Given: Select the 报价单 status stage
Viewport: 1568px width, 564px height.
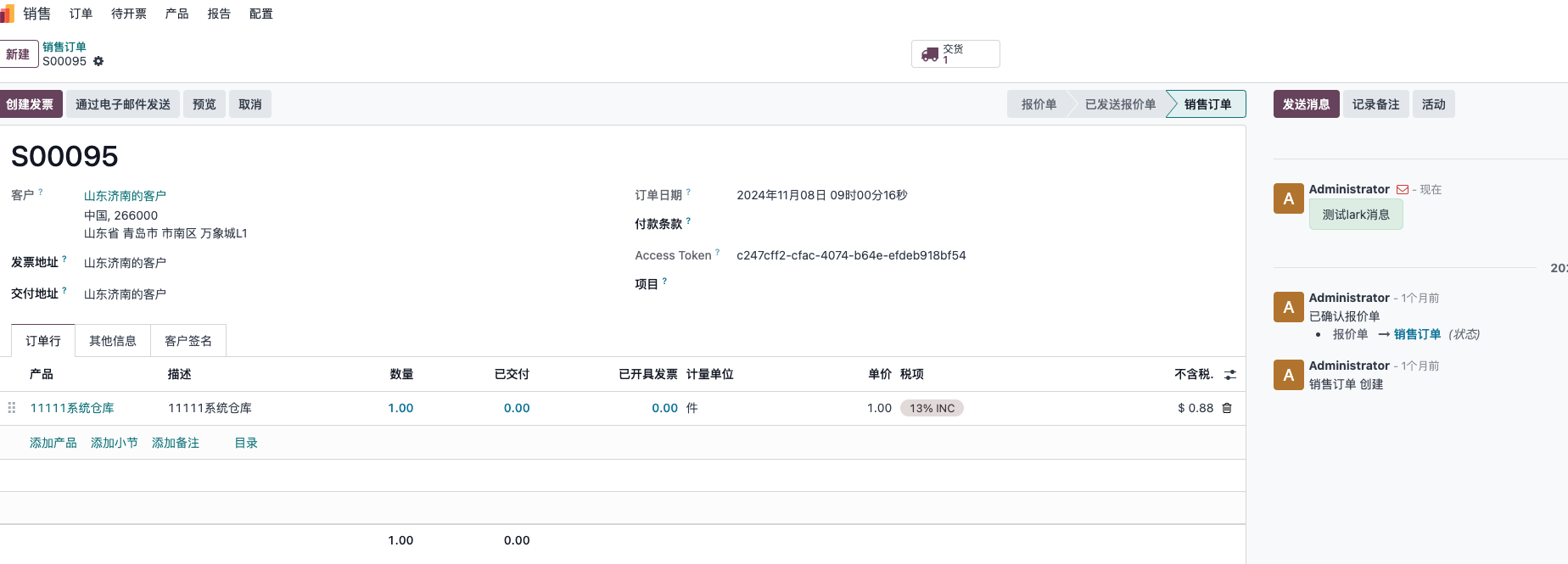Looking at the screenshot, I should tap(1039, 104).
